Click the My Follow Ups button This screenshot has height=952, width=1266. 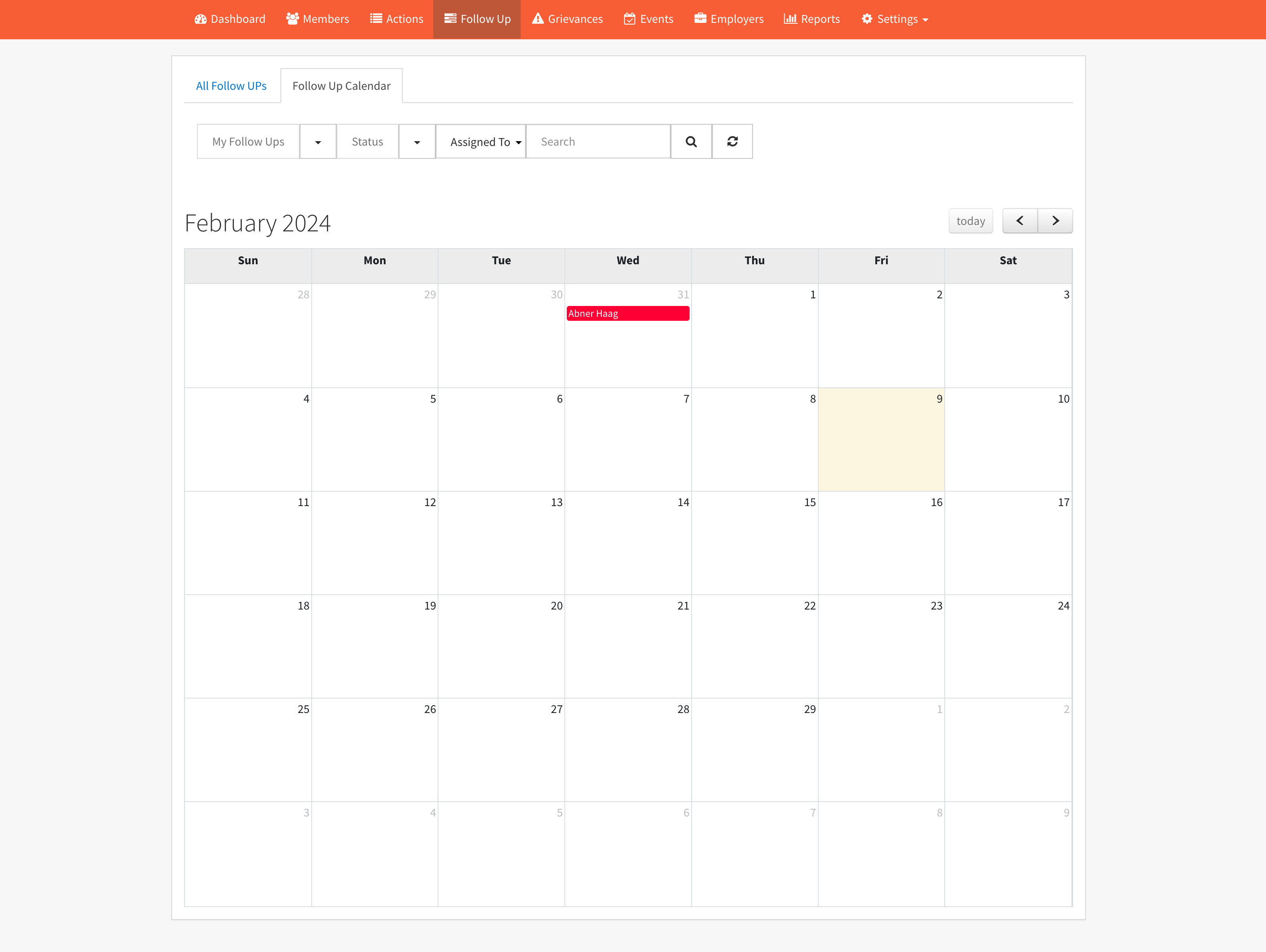(248, 141)
